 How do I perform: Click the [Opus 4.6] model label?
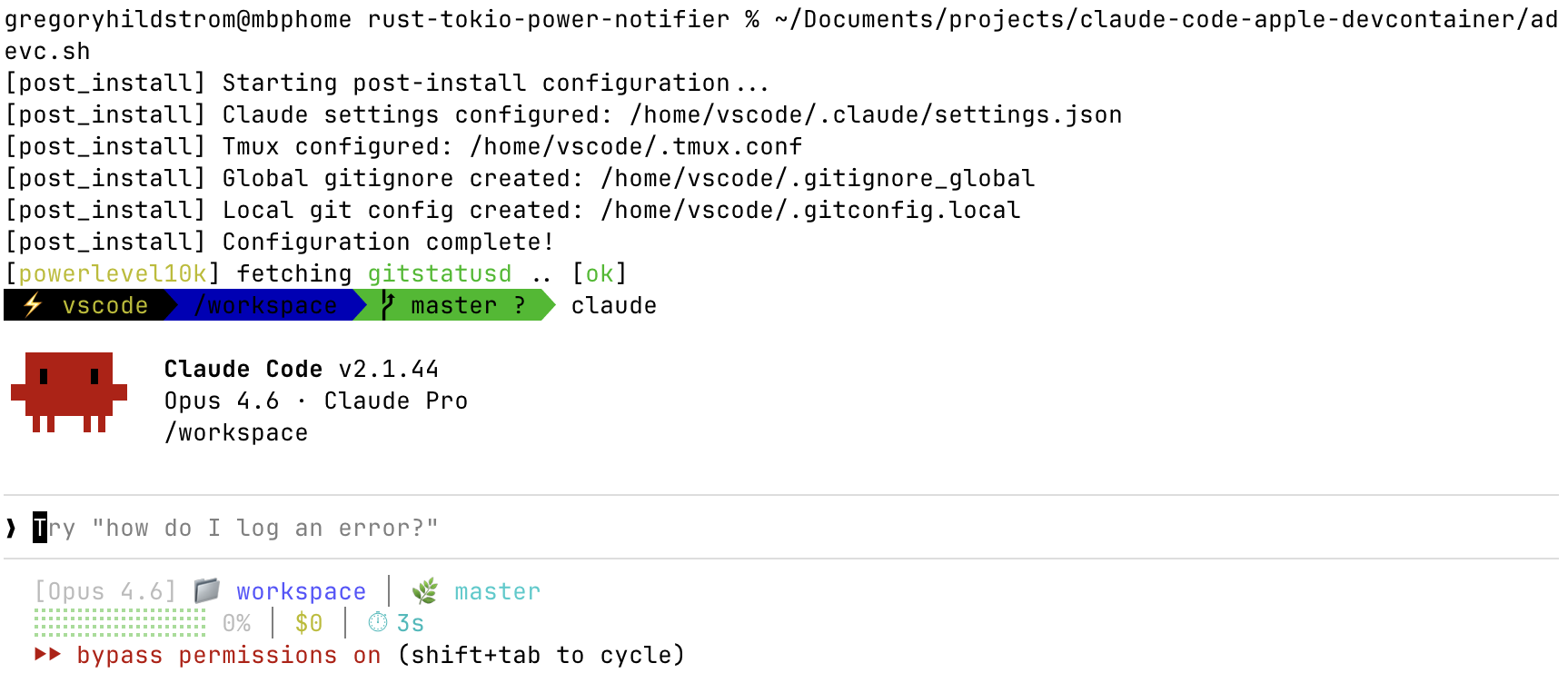105,591
